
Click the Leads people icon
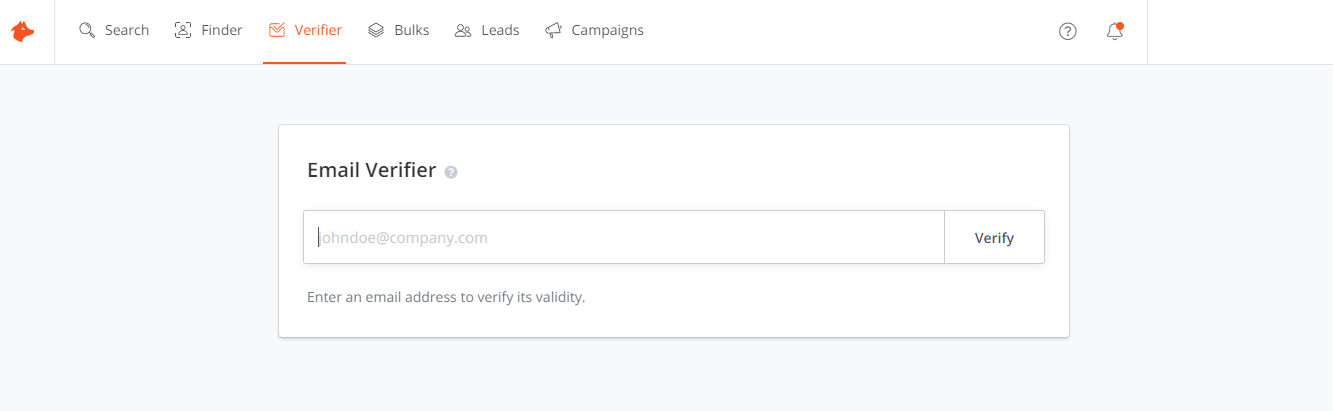click(463, 30)
